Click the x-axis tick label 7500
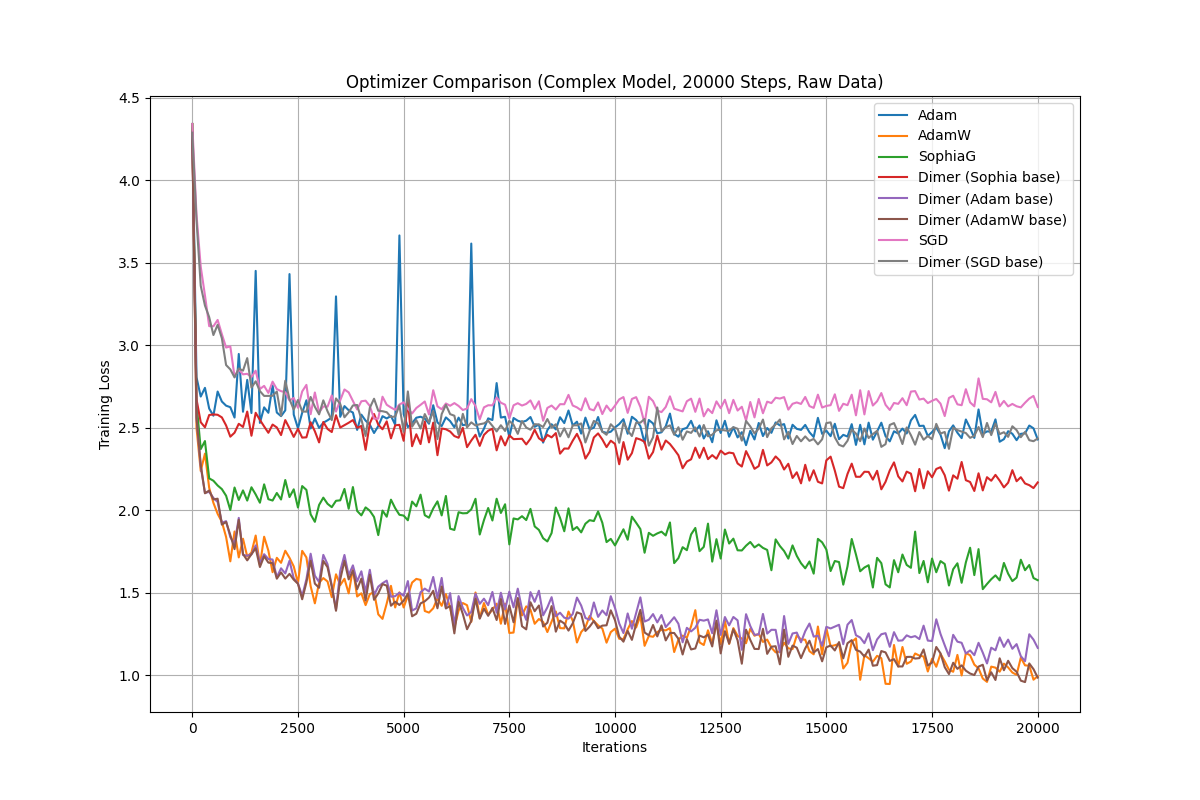Viewport: 1200px width, 800px height. (509, 728)
